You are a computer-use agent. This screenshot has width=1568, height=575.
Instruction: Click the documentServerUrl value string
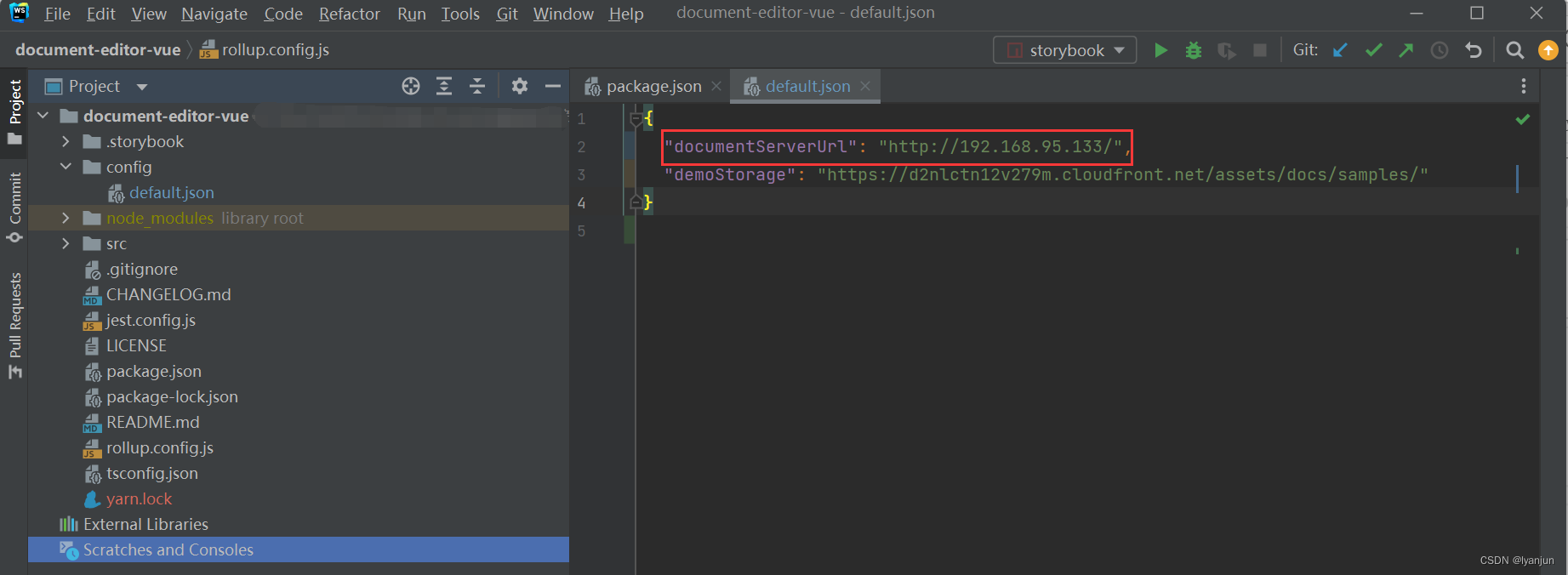(x=1001, y=146)
